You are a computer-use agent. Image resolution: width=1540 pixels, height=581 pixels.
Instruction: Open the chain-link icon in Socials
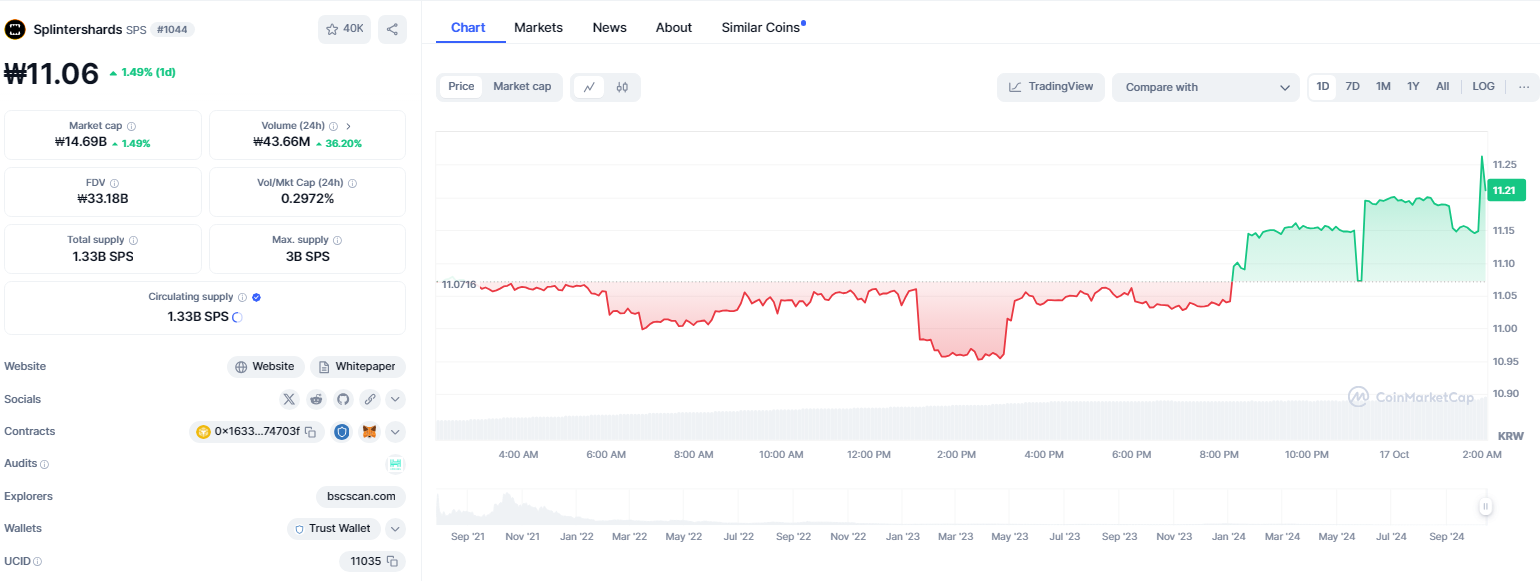click(370, 399)
